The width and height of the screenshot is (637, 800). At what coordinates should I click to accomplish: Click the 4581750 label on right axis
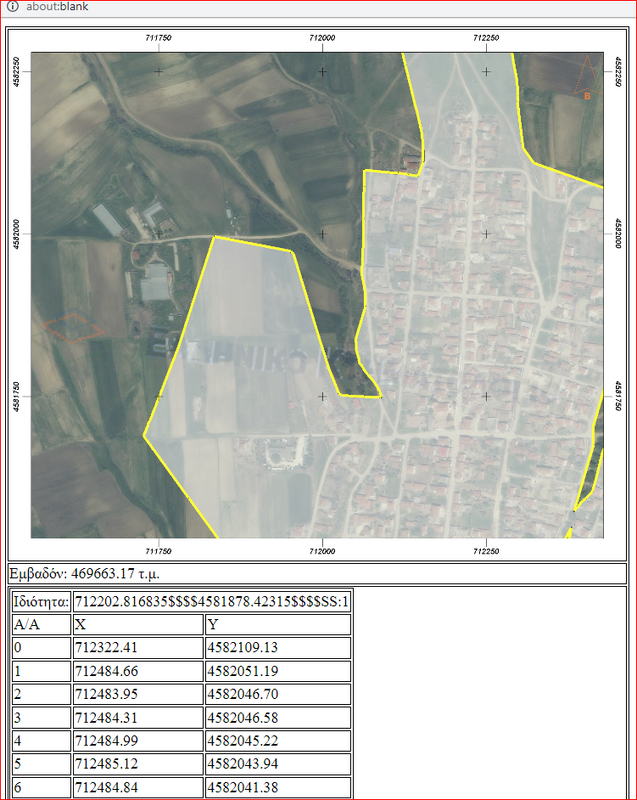(617, 397)
